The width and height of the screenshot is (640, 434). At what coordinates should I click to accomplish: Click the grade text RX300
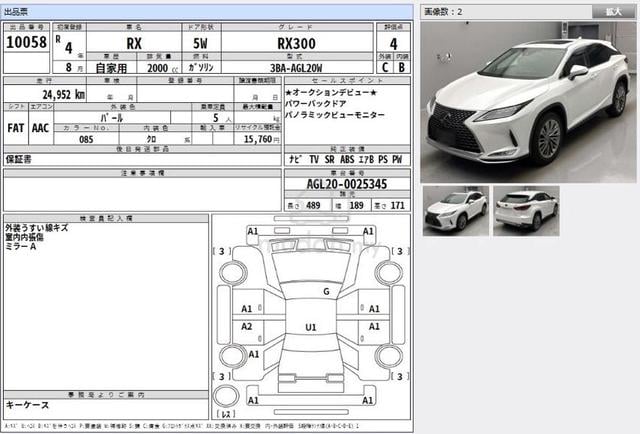pos(296,44)
